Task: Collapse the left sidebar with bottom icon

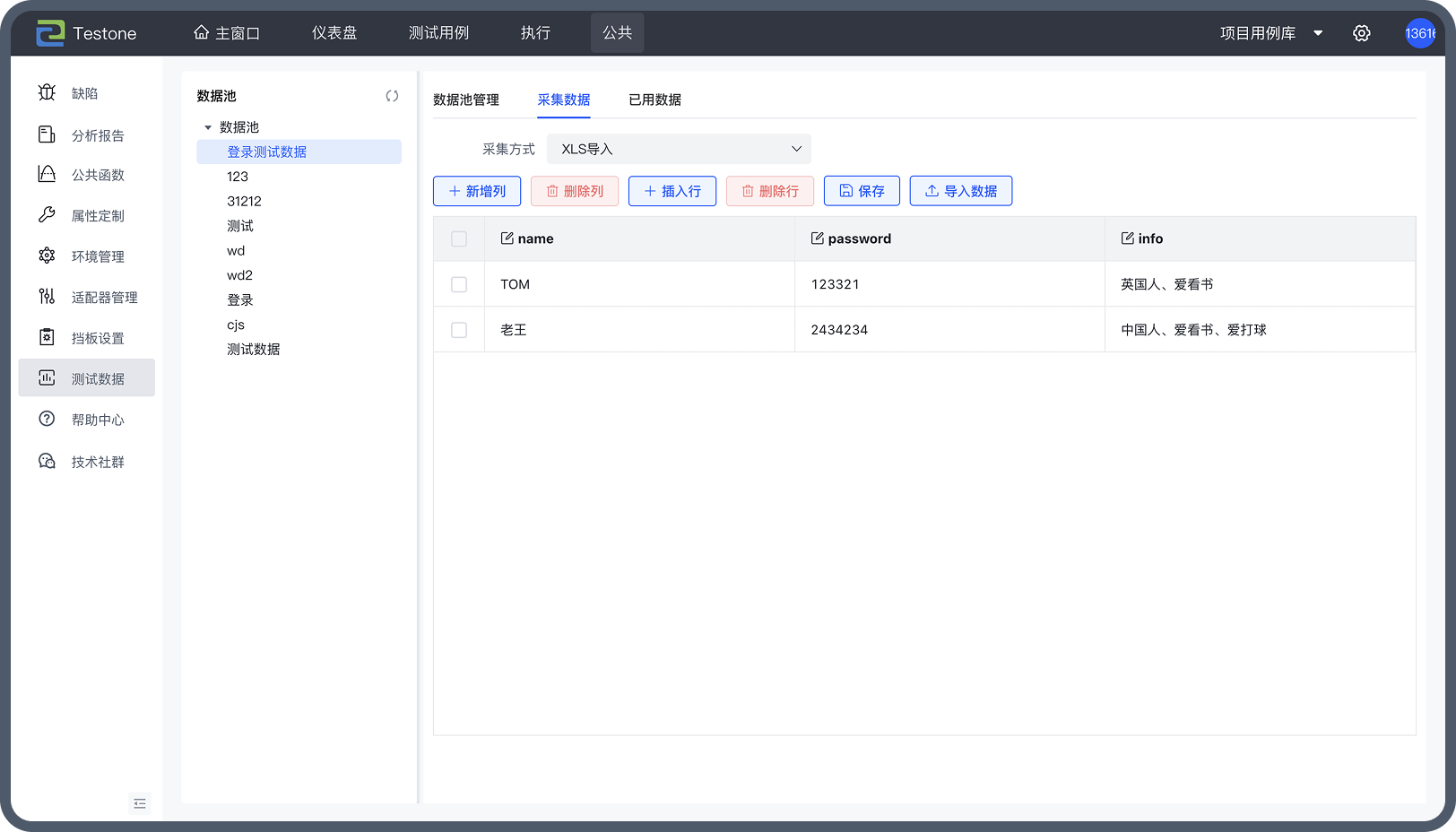Action: pyautogui.click(x=140, y=803)
